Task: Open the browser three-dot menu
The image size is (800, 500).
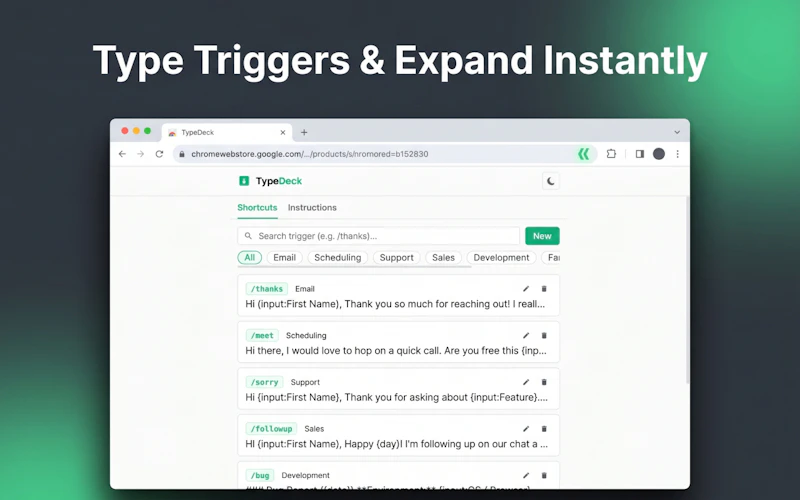Action: 678,154
